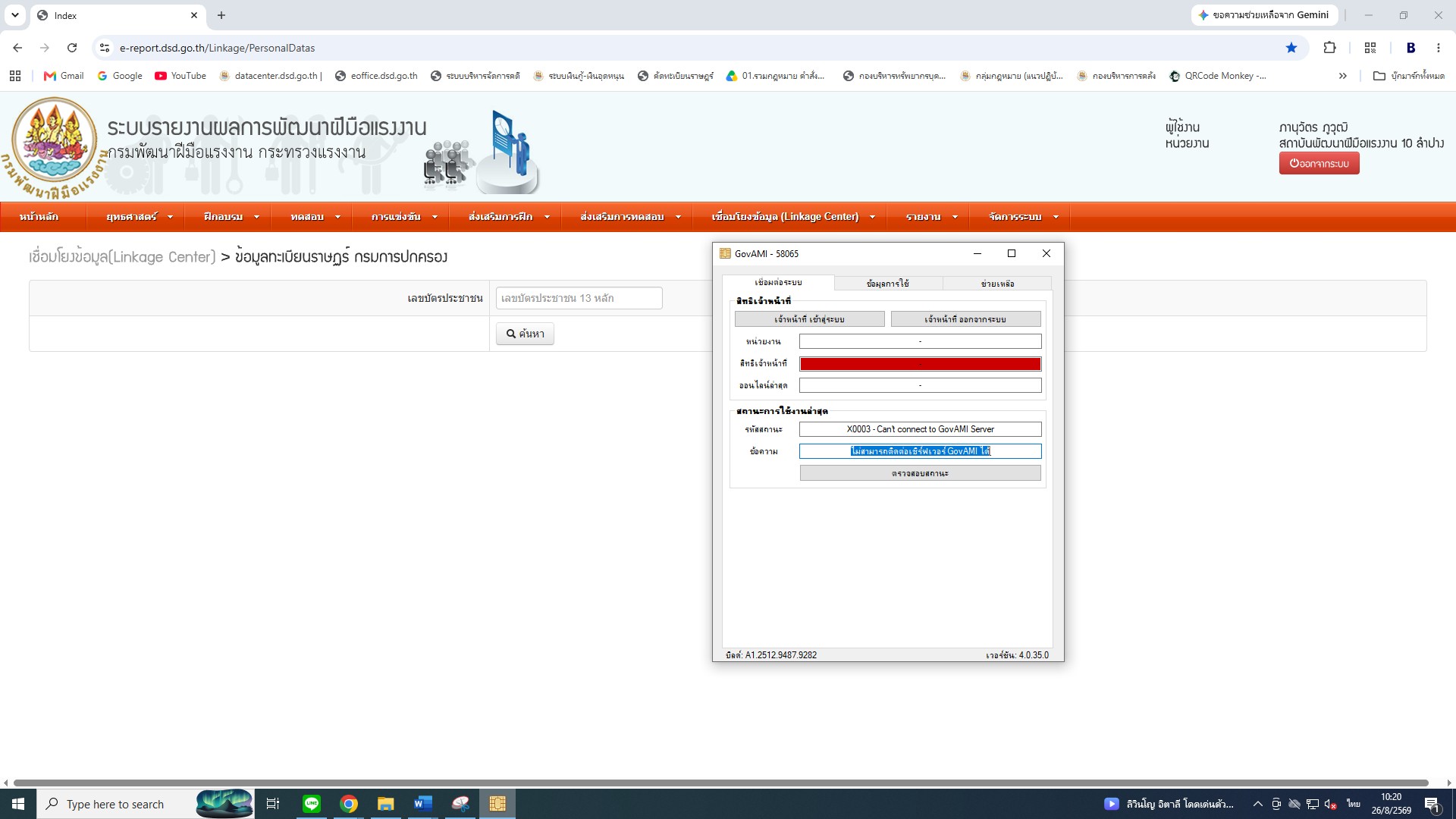Image resolution: width=1456 pixels, height=819 pixels.
Task: Open Chrome from the taskbar
Action: click(349, 804)
